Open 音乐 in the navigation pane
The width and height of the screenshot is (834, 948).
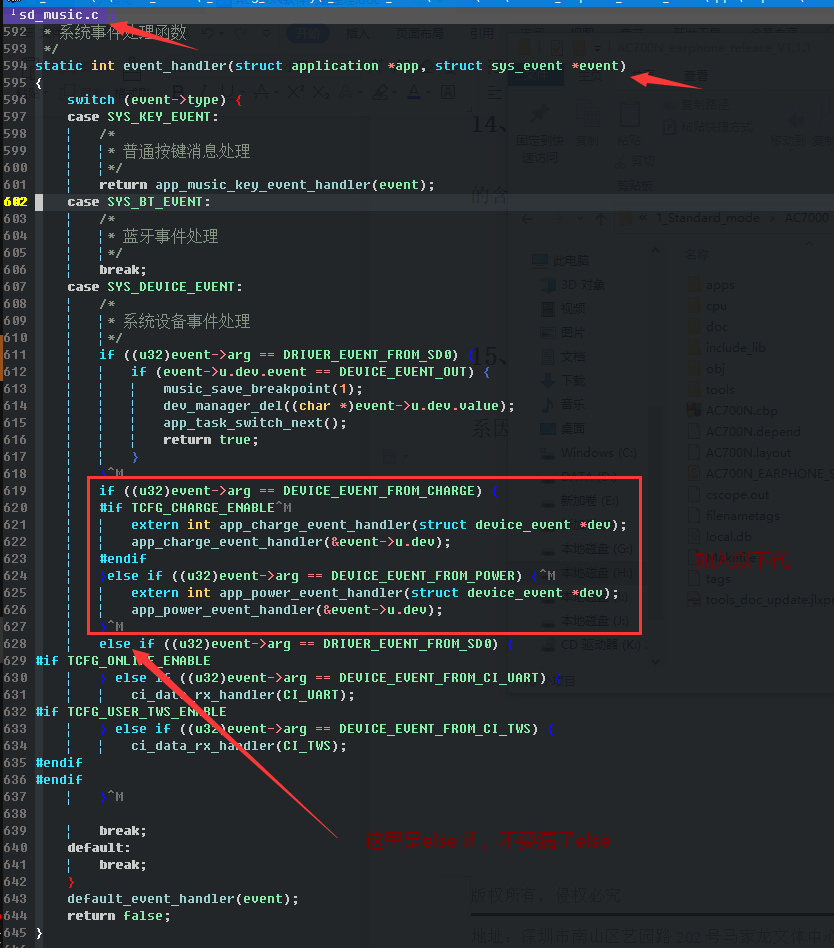pyautogui.click(x=563, y=404)
